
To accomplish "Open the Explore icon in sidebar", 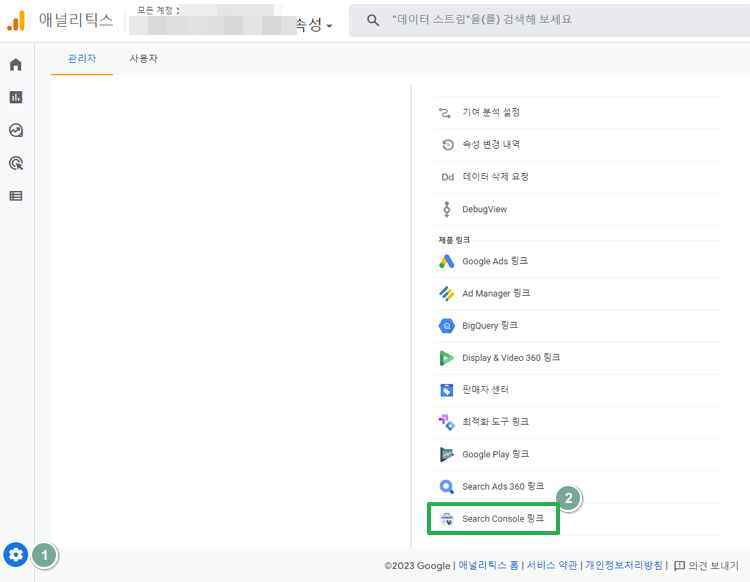I will click(x=16, y=130).
